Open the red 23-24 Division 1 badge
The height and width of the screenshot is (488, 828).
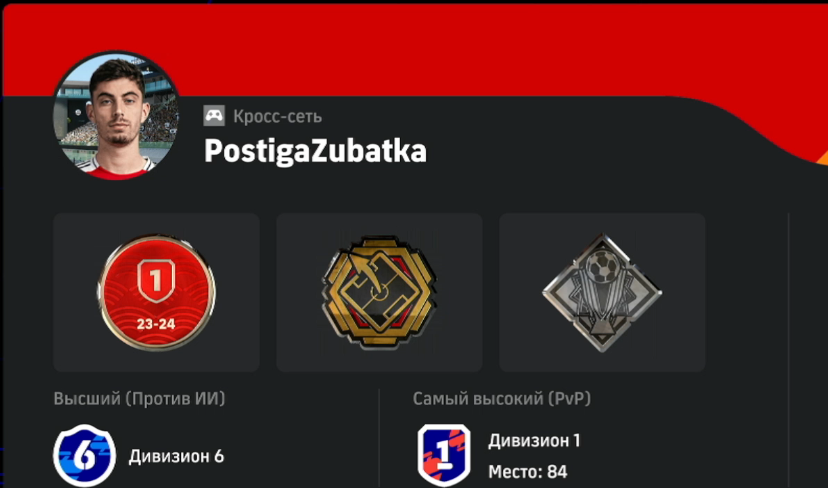156,293
